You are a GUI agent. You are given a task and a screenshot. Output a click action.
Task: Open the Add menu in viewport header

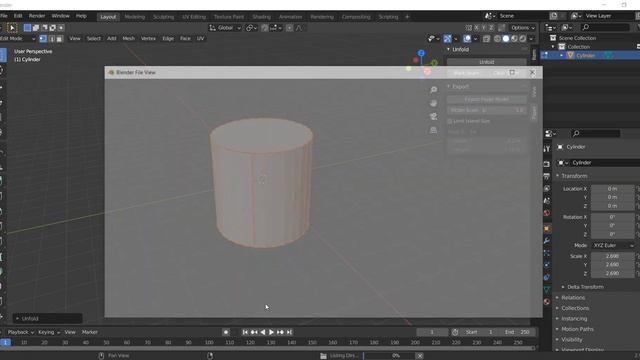pyautogui.click(x=112, y=38)
